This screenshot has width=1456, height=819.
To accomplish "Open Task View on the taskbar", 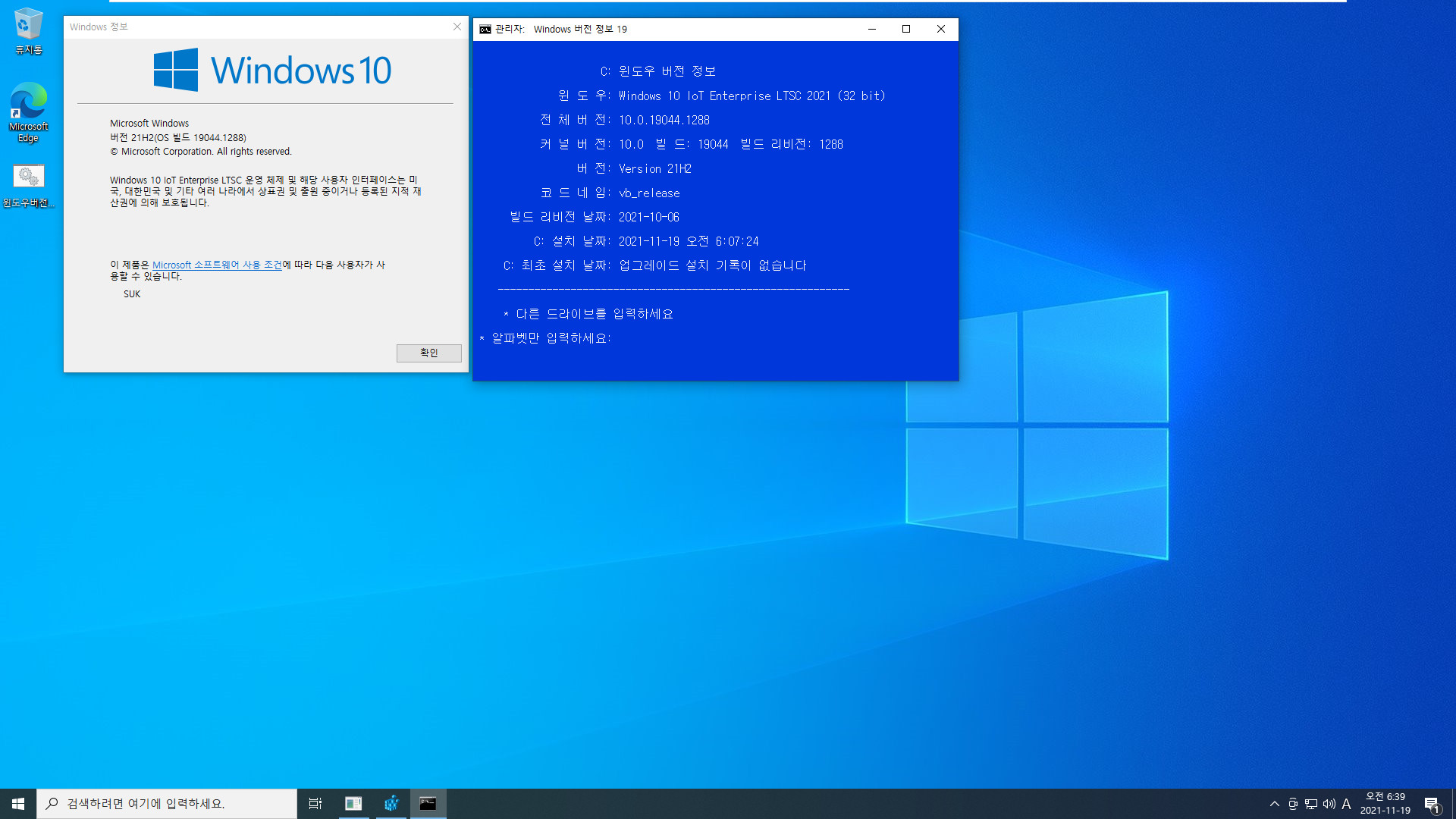I will click(315, 803).
